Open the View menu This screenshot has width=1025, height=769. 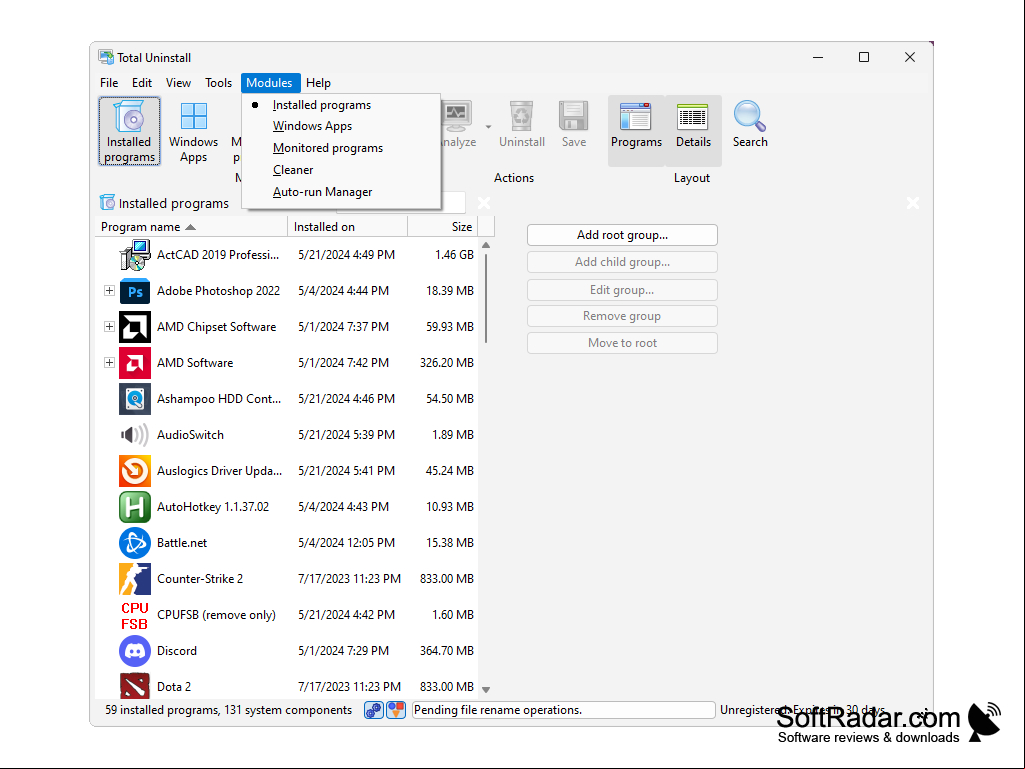(178, 83)
